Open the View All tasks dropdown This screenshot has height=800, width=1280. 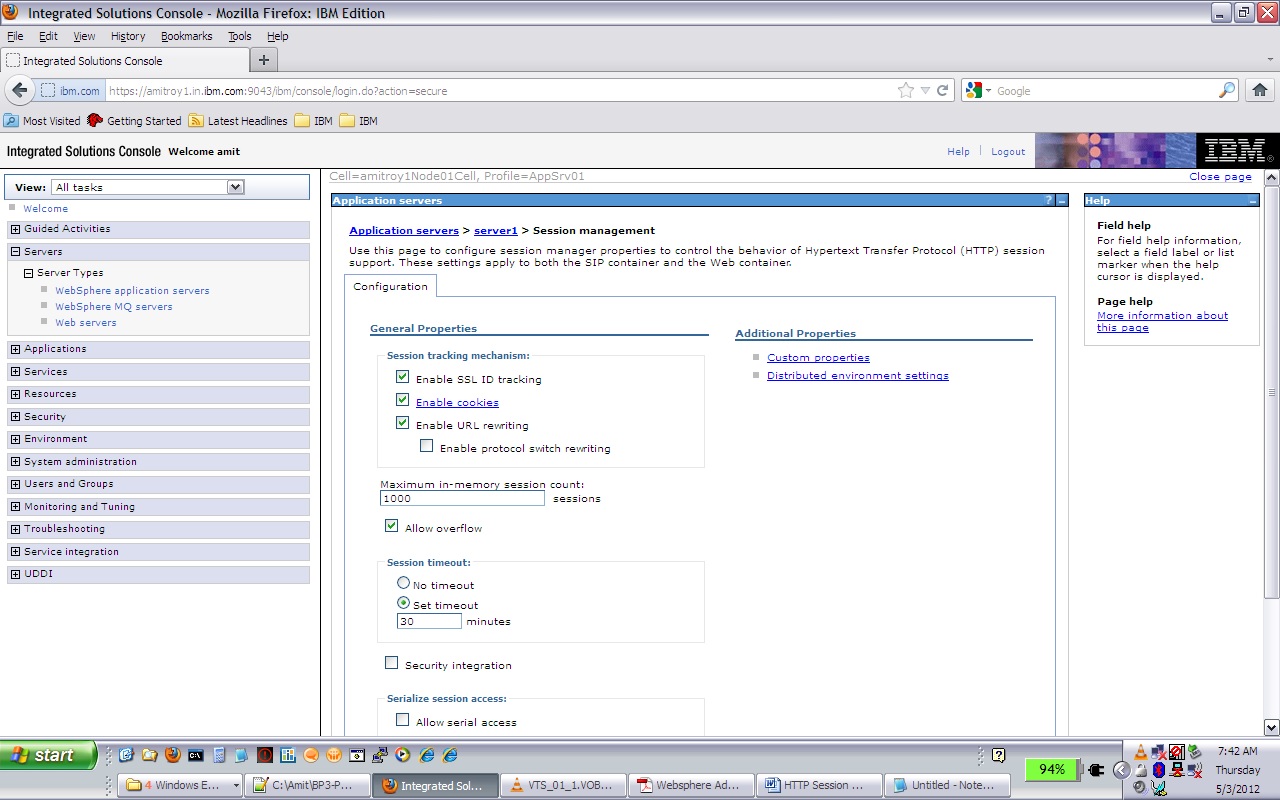(234, 187)
